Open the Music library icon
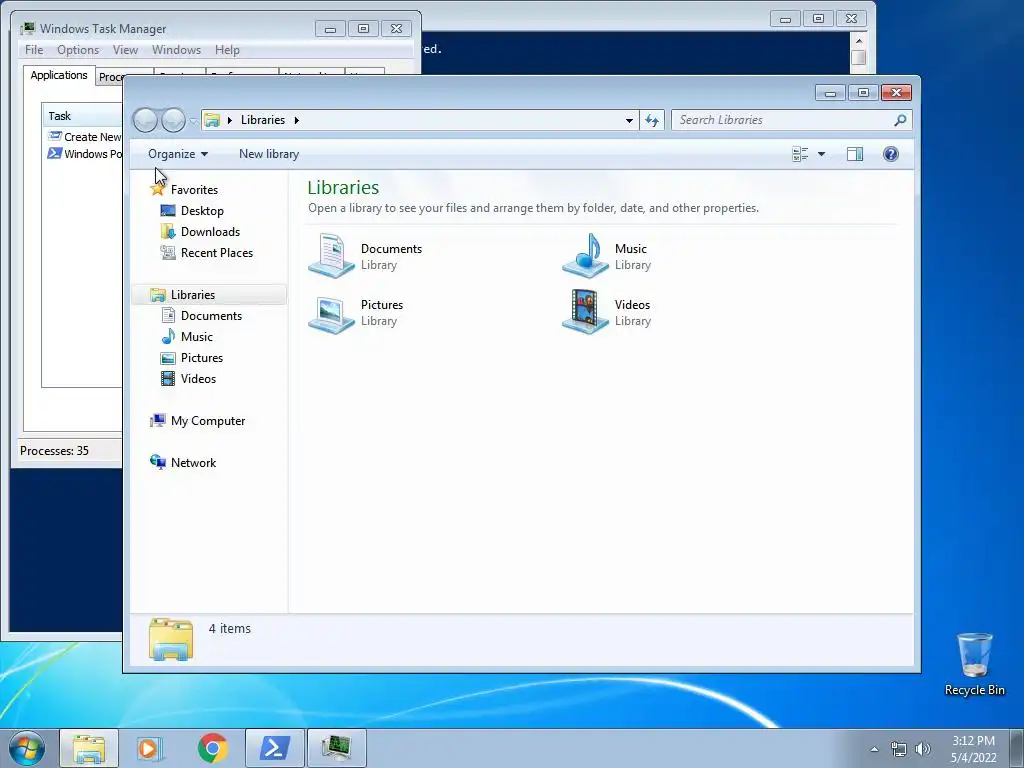 click(x=585, y=255)
